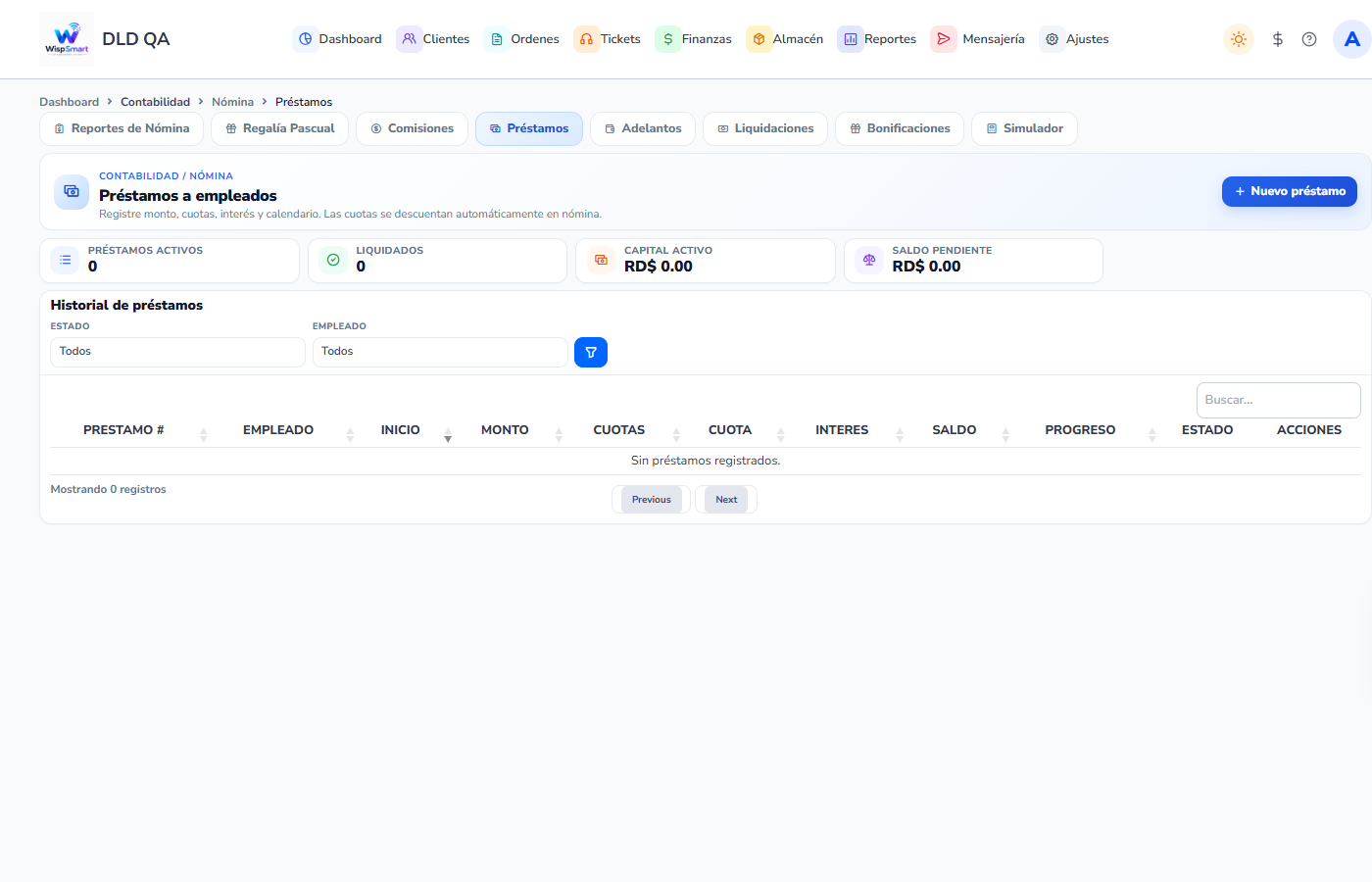Screen dimensions: 1372x882
Task: Open Ordenes in top navigation
Action: (522, 39)
